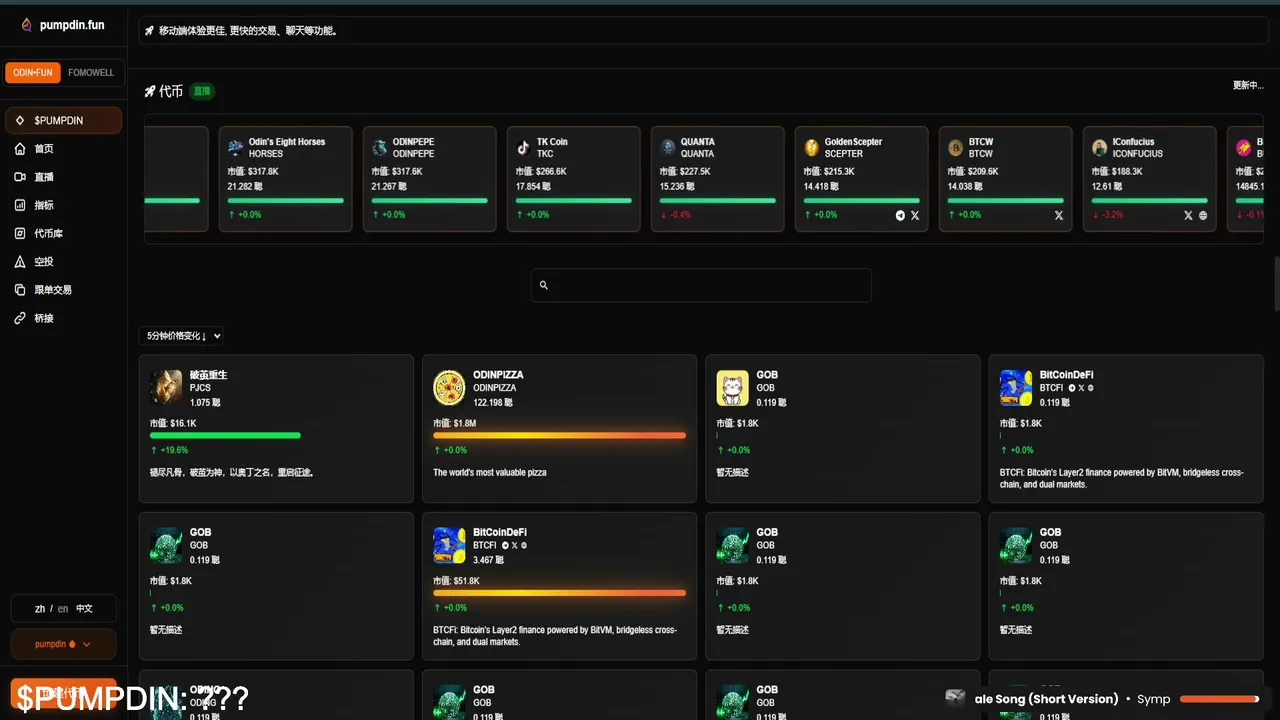
Task: Click the rocket icon next to 代币
Action: click(x=150, y=91)
